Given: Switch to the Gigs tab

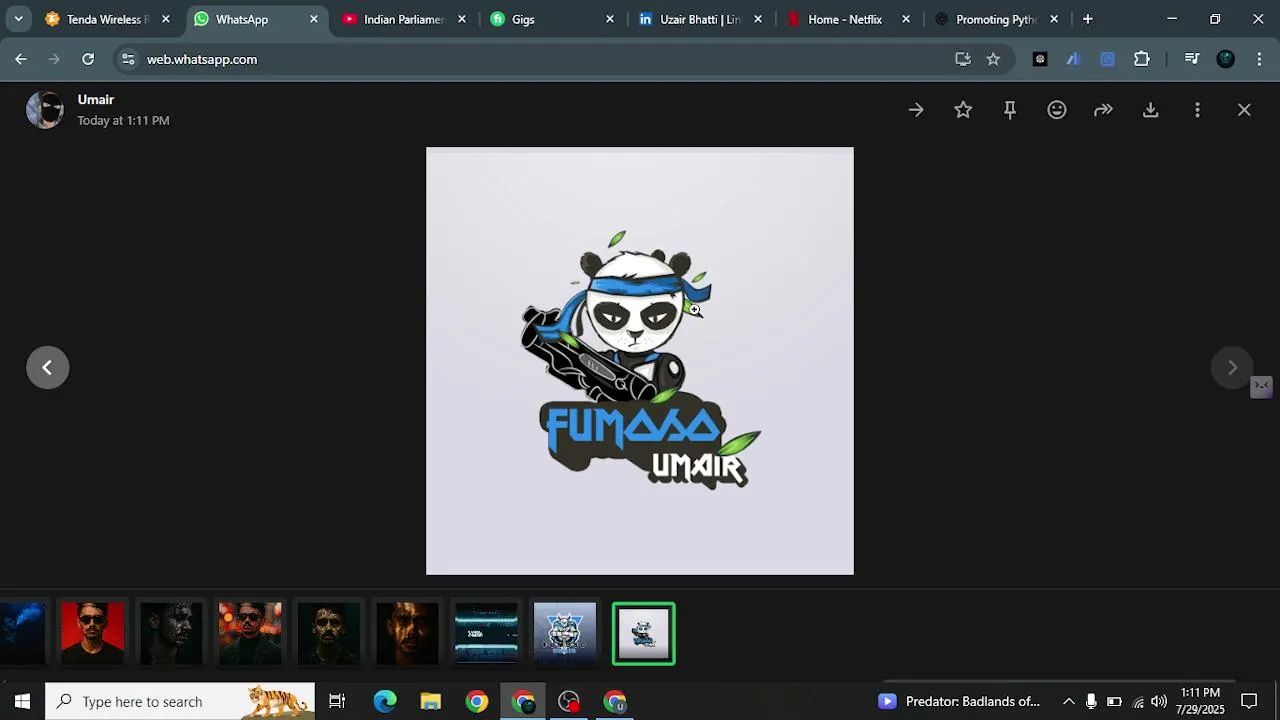Looking at the screenshot, I should pyautogui.click(x=552, y=19).
